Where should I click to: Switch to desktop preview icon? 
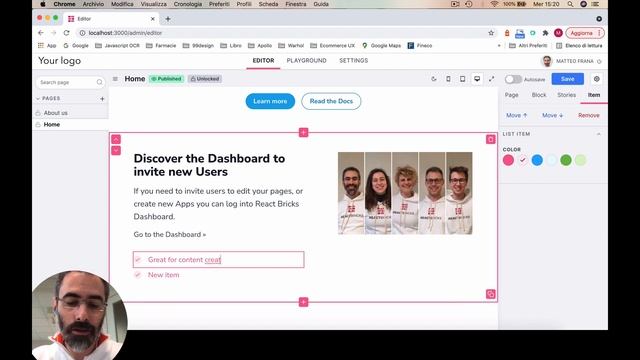[477, 79]
